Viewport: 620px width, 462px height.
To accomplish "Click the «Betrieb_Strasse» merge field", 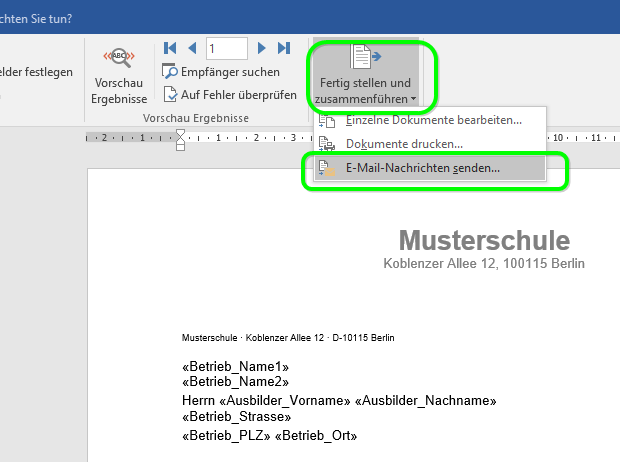I will click(236, 417).
